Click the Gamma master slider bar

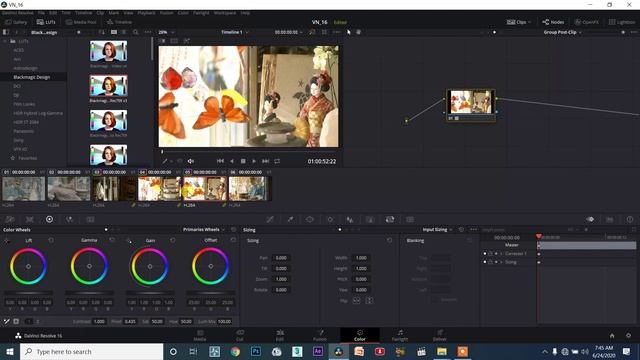[x=89, y=293]
